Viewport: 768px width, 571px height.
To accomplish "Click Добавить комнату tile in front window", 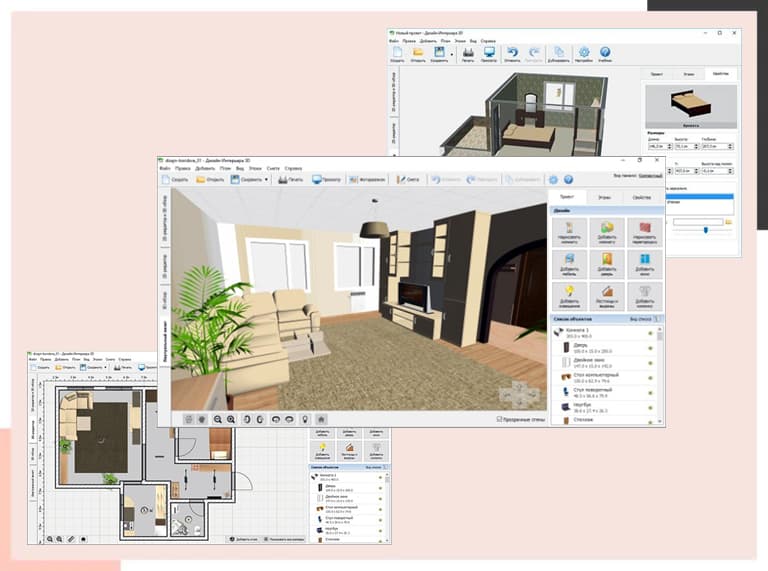I will (607, 232).
